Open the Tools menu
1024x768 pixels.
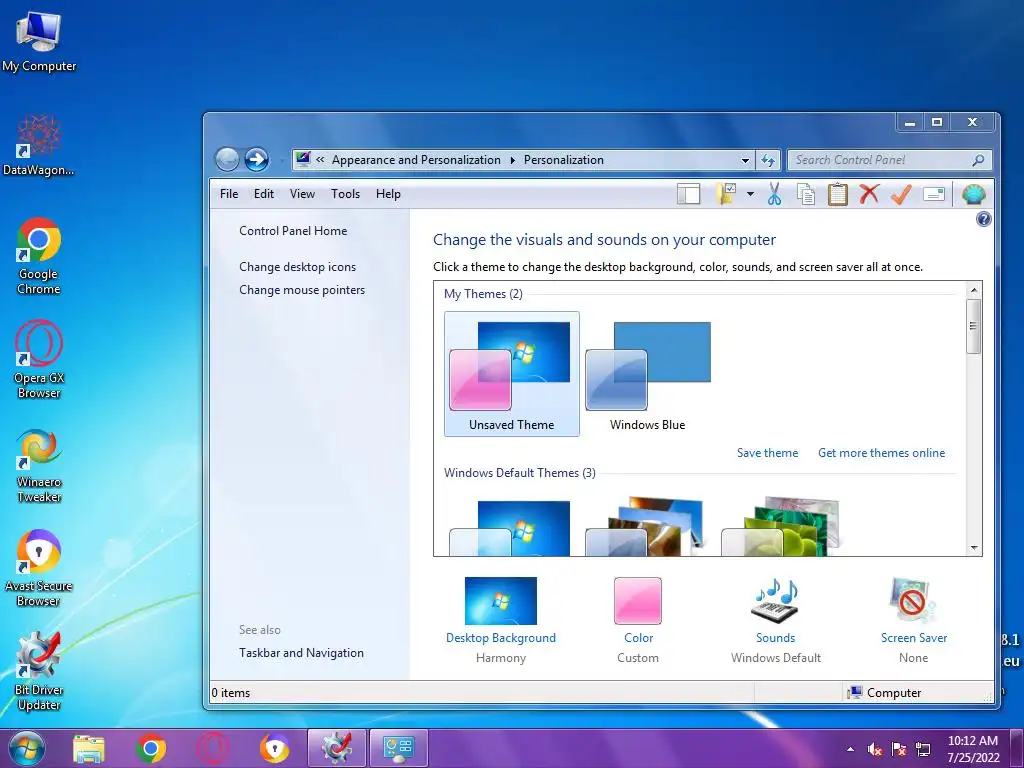[345, 194]
